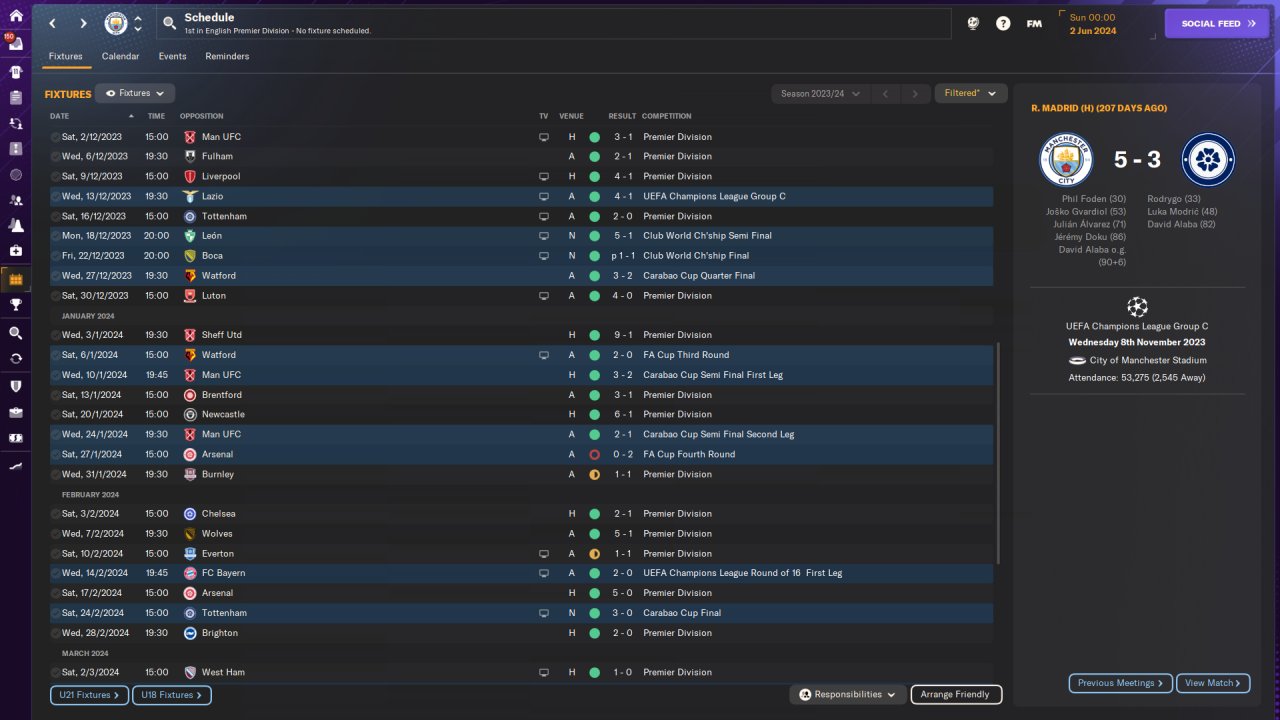Viewport: 1280px width, 720px height.
Task: Open the Finances money icon in the sidebar
Action: [15, 438]
